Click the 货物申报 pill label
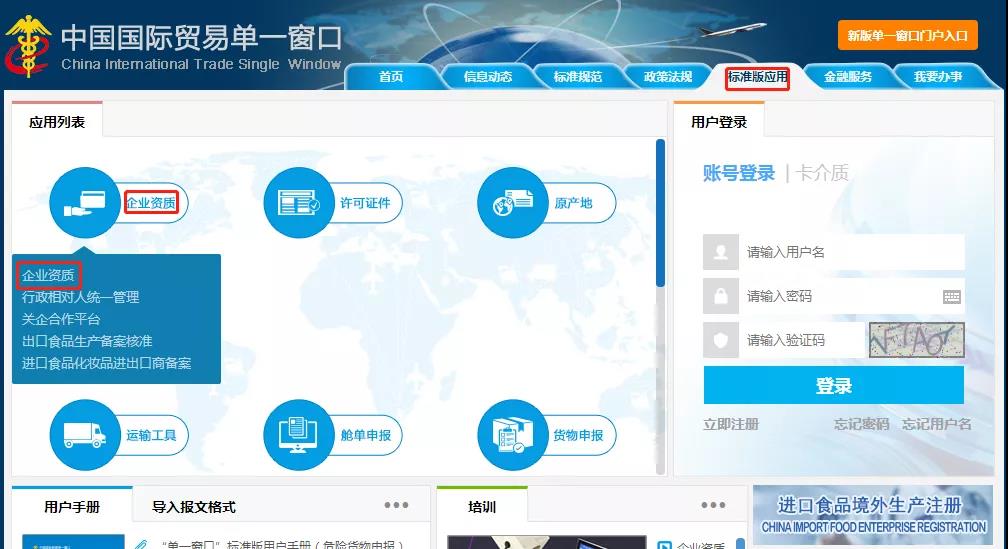Image resolution: width=1008 pixels, height=549 pixels. [x=579, y=435]
